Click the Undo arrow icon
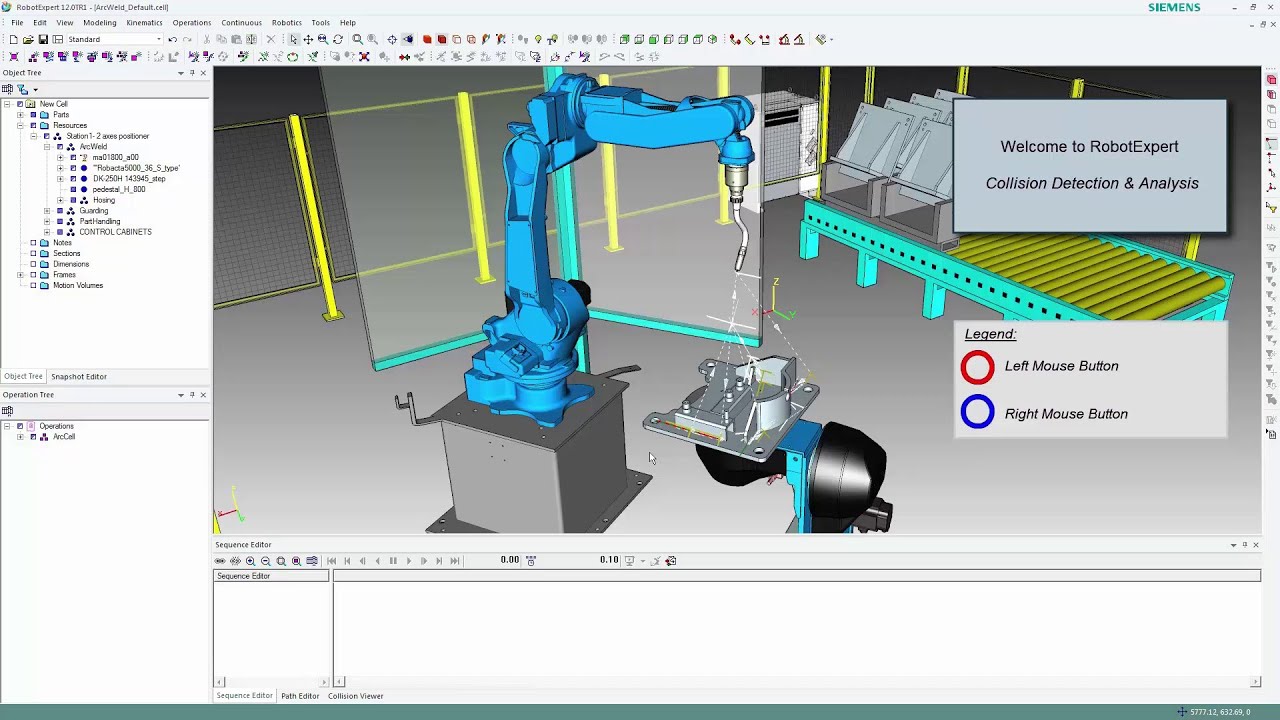Viewport: 1280px width, 720px height. tap(172, 39)
